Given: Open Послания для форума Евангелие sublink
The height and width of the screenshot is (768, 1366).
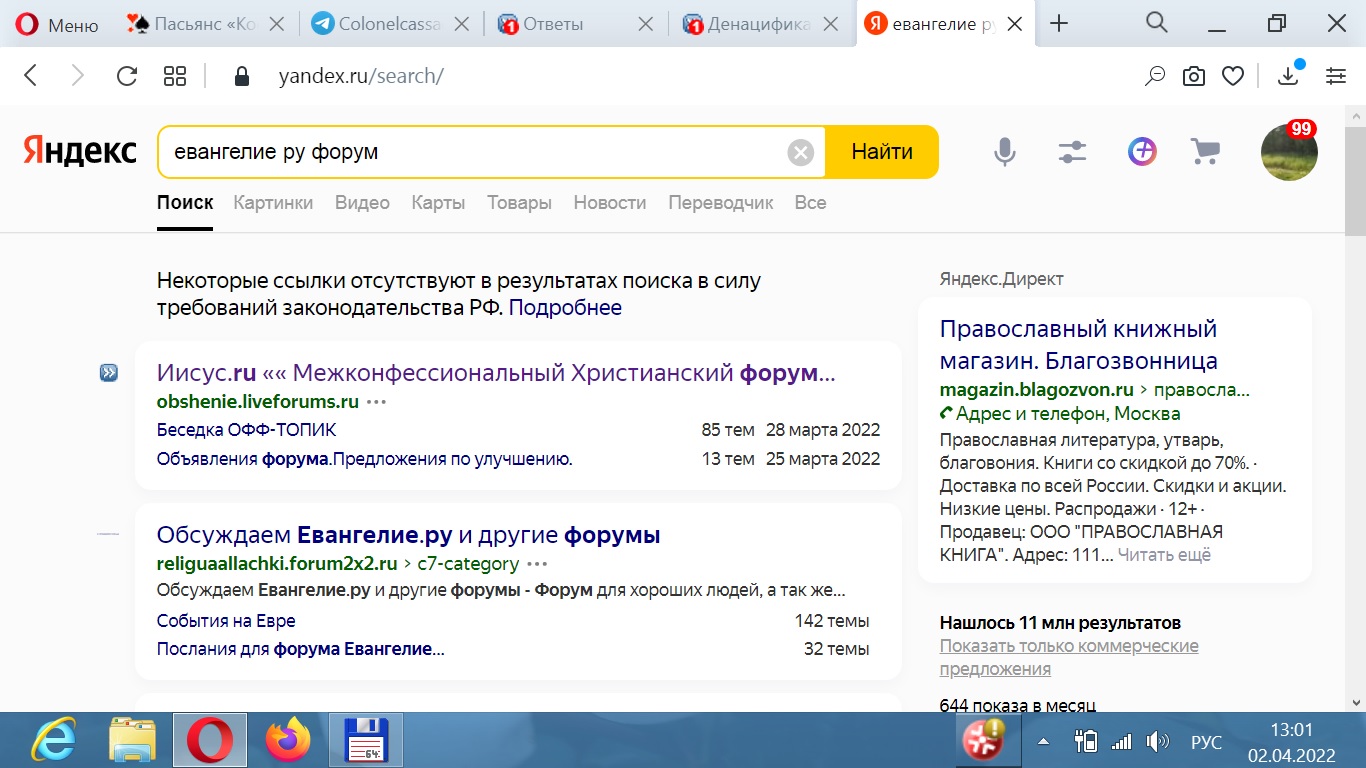Looking at the screenshot, I should (x=300, y=649).
